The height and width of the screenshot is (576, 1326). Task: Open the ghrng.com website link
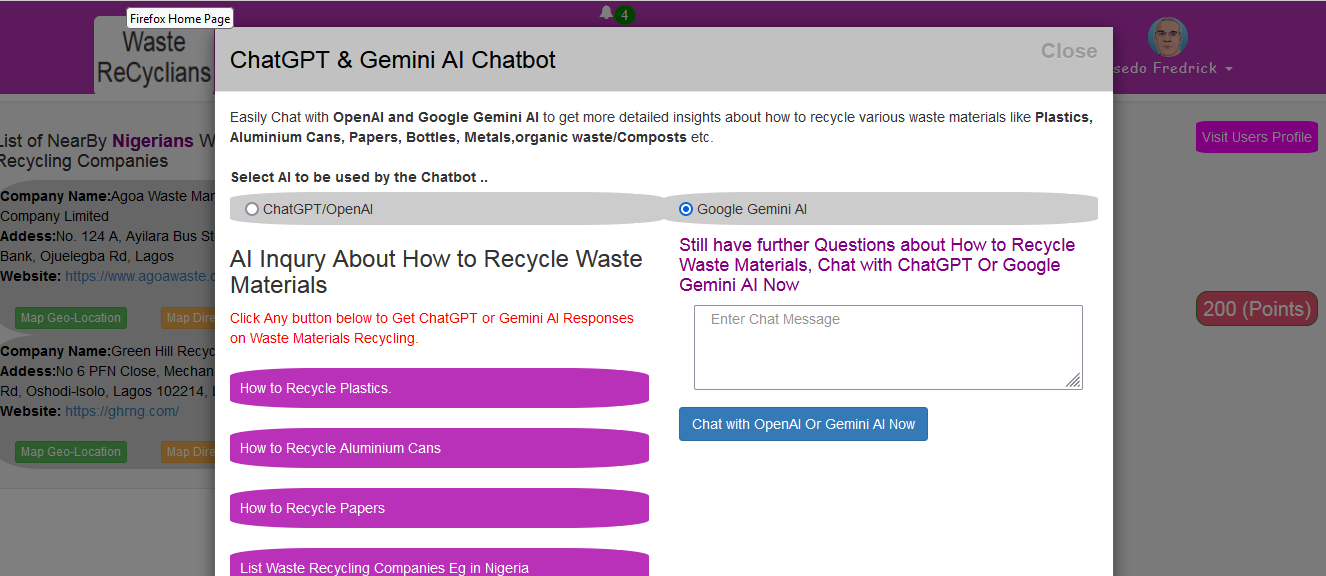pos(122,411)
